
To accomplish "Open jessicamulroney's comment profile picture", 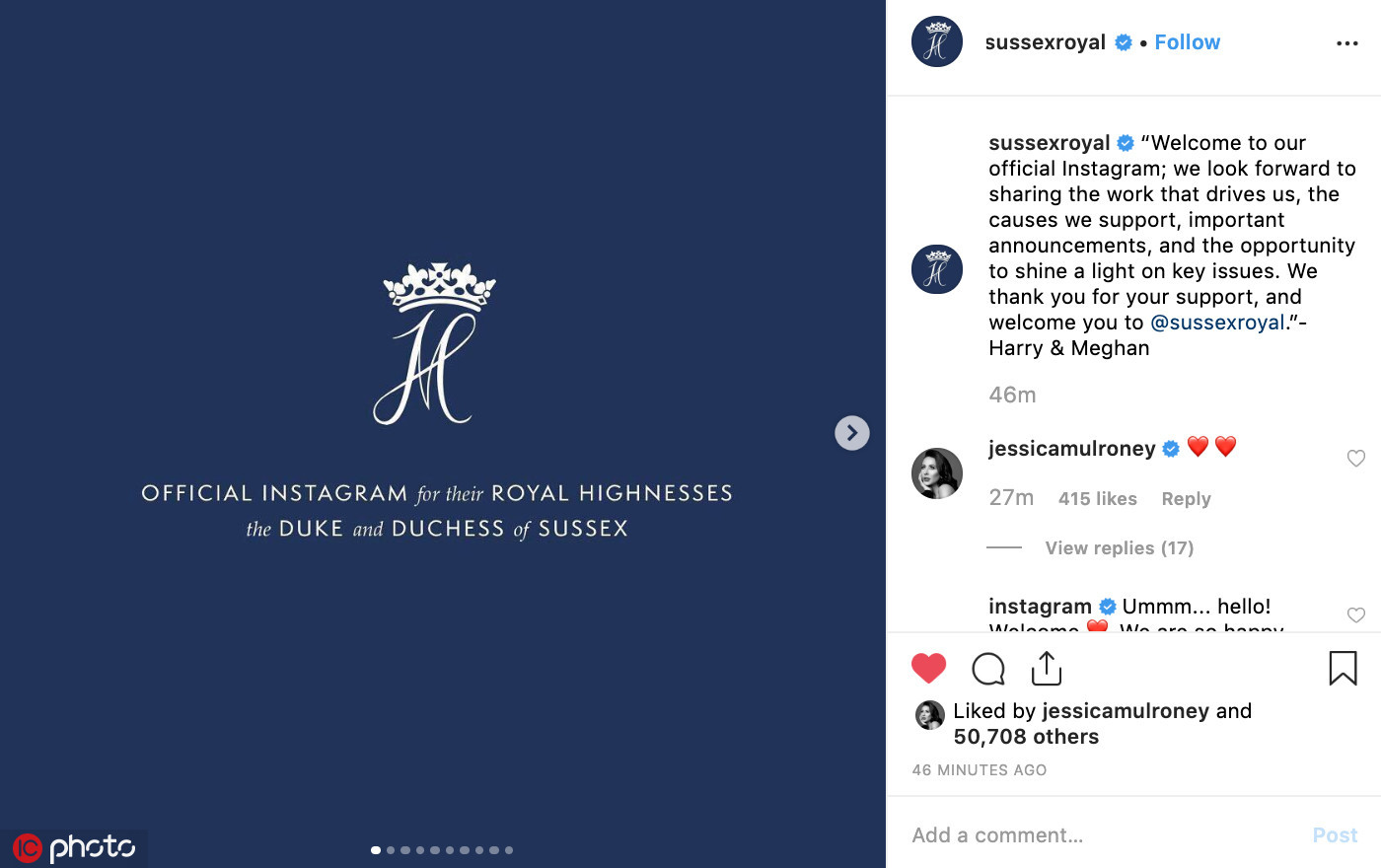I will click(936, 473).
